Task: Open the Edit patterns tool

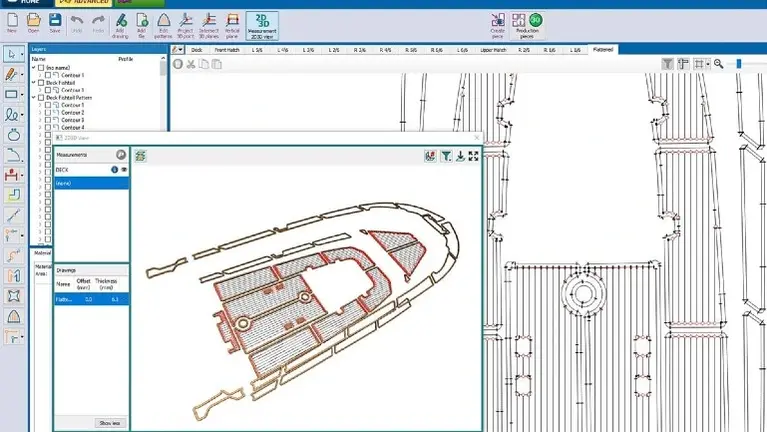Action: tap(164, 22)
